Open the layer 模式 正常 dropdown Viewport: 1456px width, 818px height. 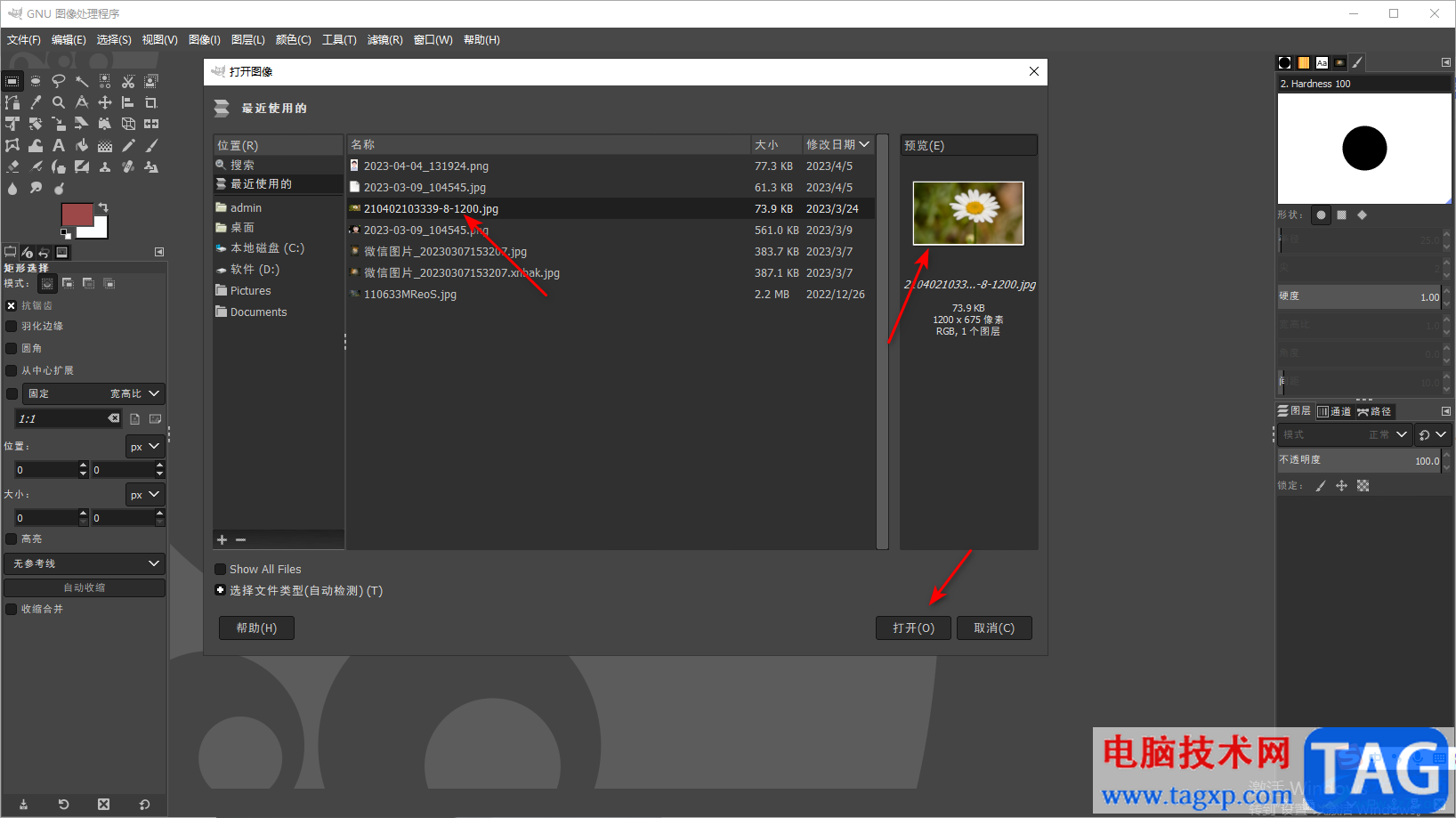[1344, 434]
